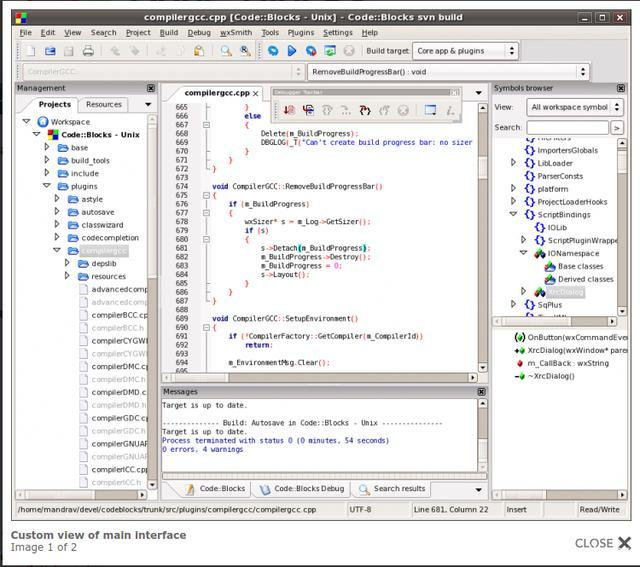Open the Messages tabs list arrow

click(x=478, y=489)
